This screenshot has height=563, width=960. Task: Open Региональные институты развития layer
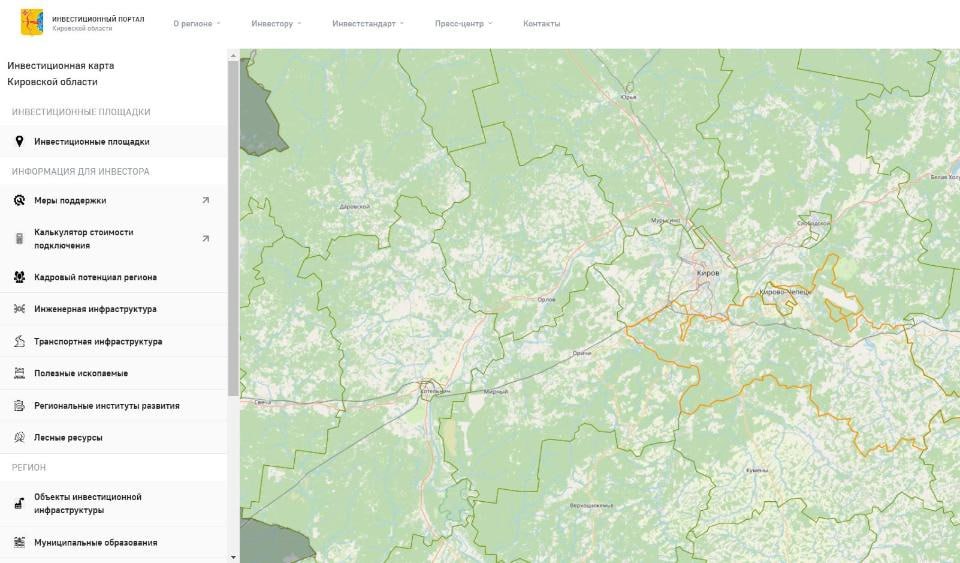106,406
